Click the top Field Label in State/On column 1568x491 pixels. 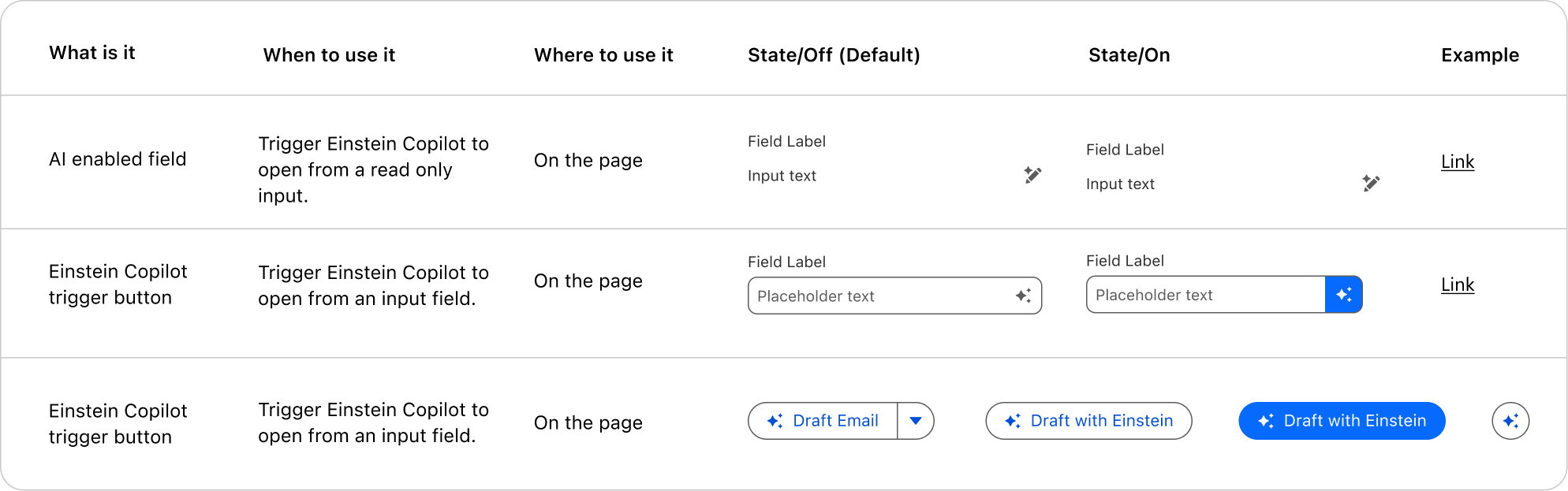tap(1125, 150)
